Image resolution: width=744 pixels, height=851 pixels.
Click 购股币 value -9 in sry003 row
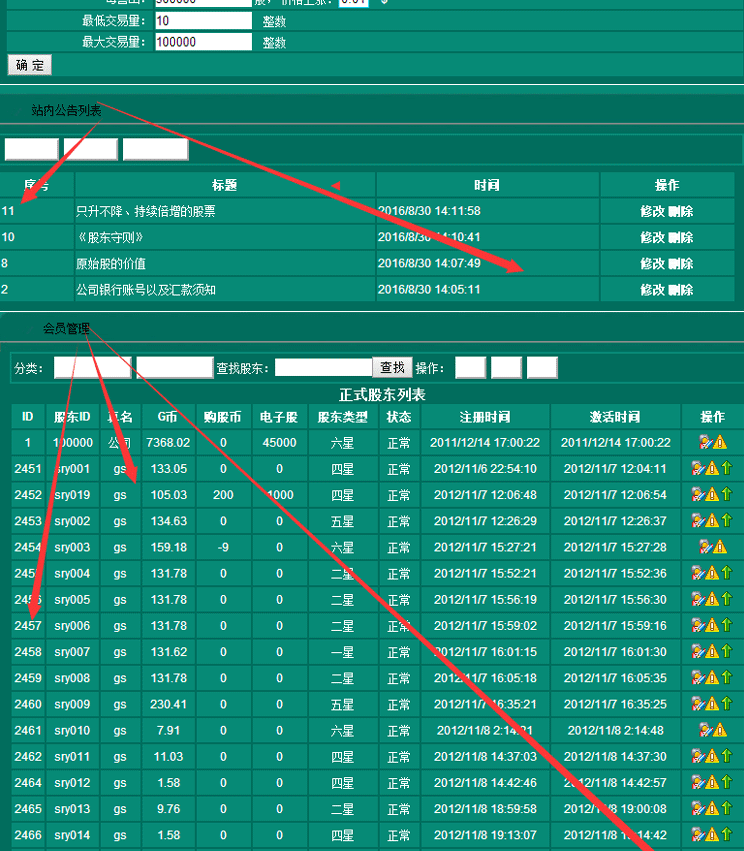[223, 547]
